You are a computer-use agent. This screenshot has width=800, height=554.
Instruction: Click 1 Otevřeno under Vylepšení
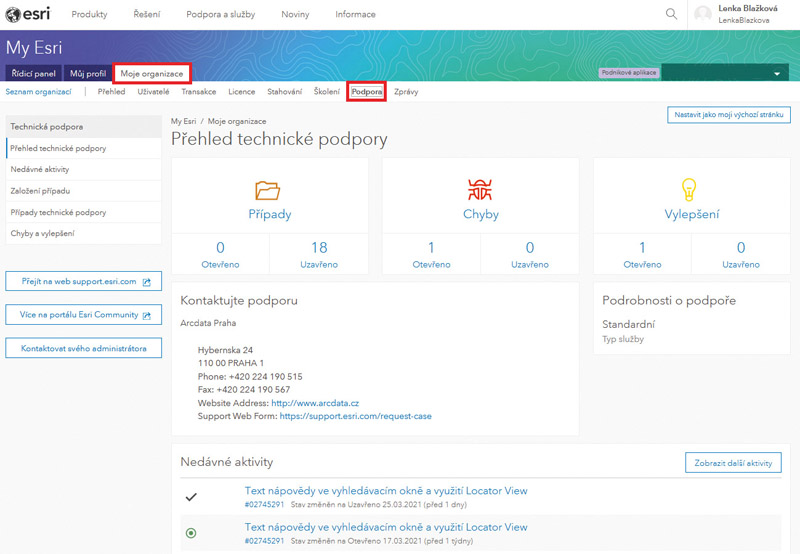point(642,254)
